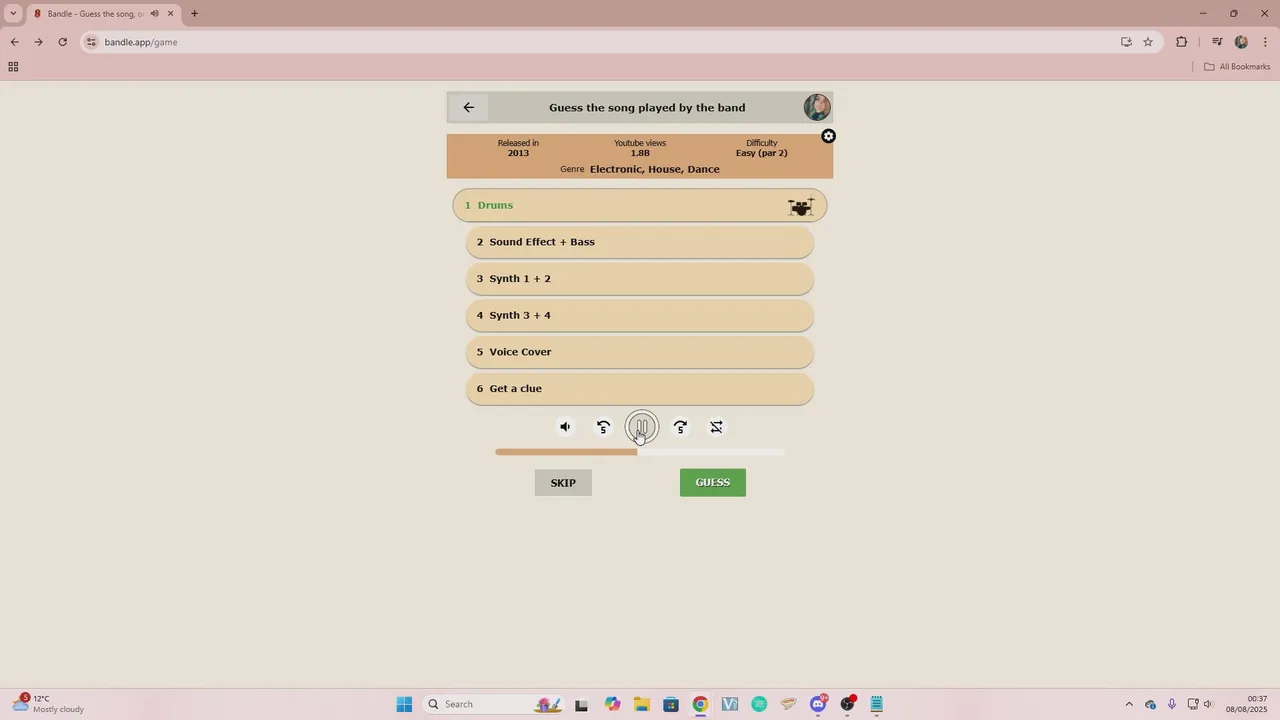
Task: Reload the current page
Action: [x=62, y=42]
